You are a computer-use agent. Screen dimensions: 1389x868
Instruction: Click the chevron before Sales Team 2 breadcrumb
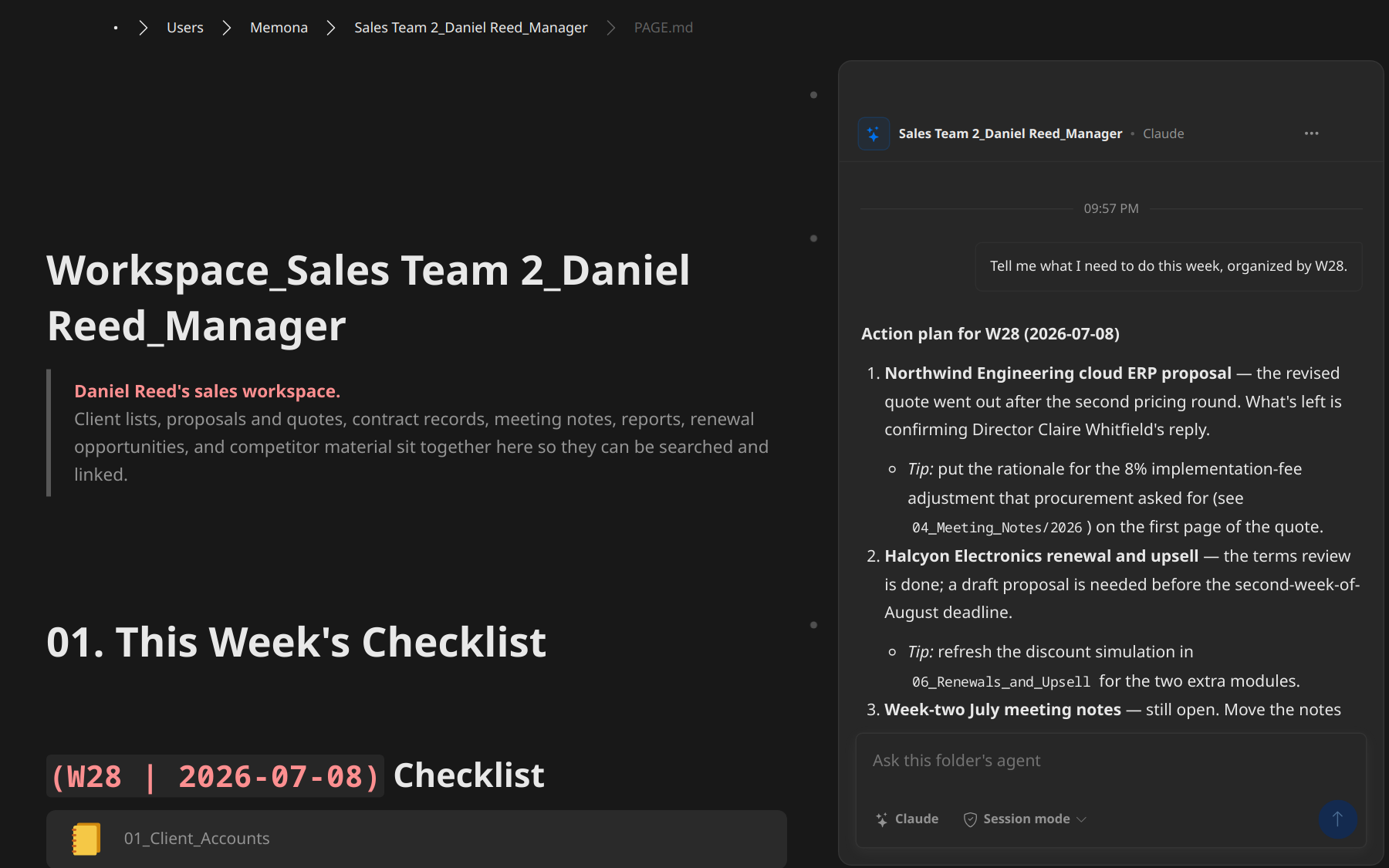point(331,28)
